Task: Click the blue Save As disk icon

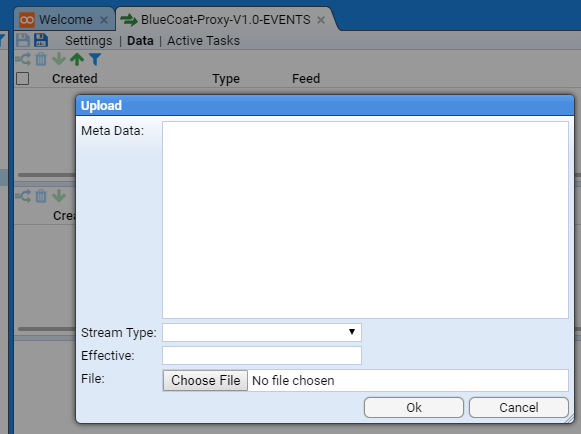Action: coord(41,40)
